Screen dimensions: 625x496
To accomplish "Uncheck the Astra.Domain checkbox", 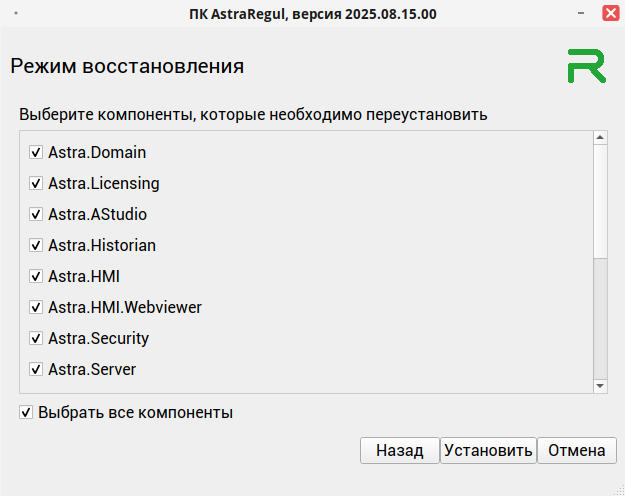I will (x=36, y=153).
